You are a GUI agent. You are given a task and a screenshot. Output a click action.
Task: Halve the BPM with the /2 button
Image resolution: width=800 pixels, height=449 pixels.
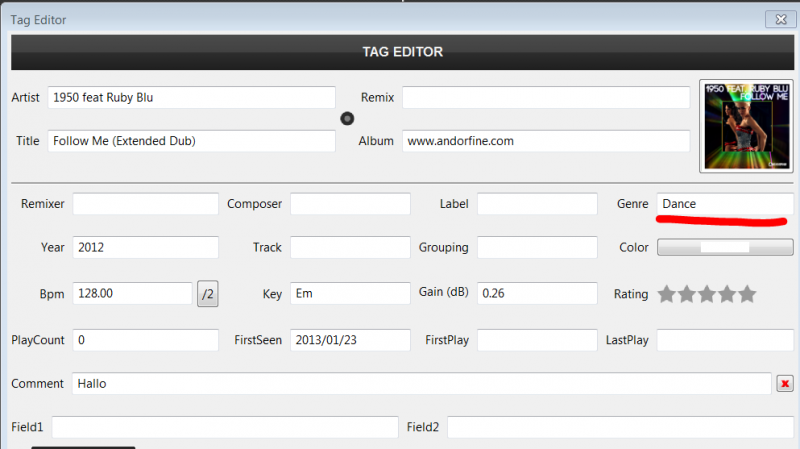[208, 294]
